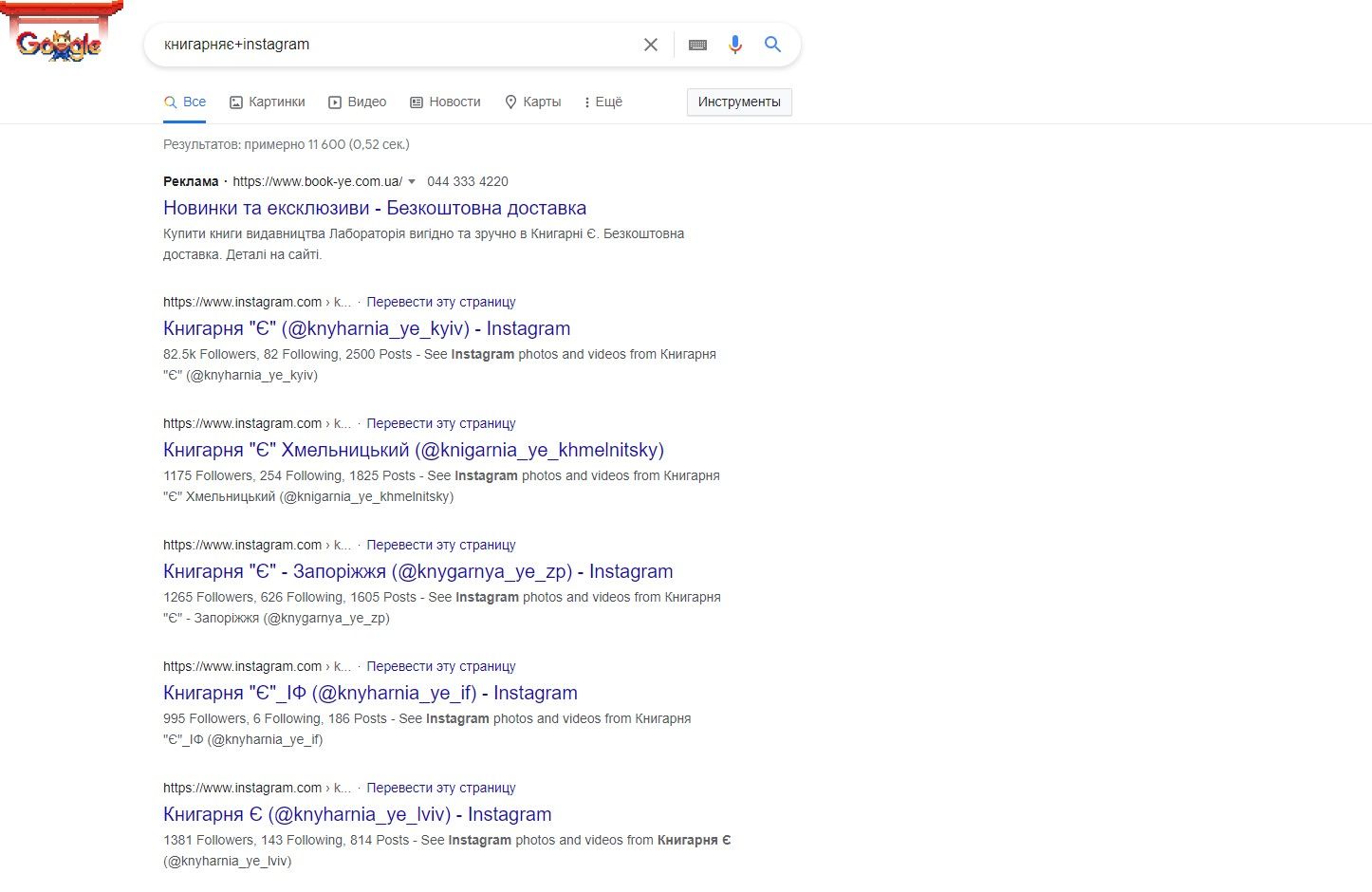Click snippet text 82.5k Followers, 82 Following
The width and height of the screenshot is (1372, 892).
coord(250,354)
